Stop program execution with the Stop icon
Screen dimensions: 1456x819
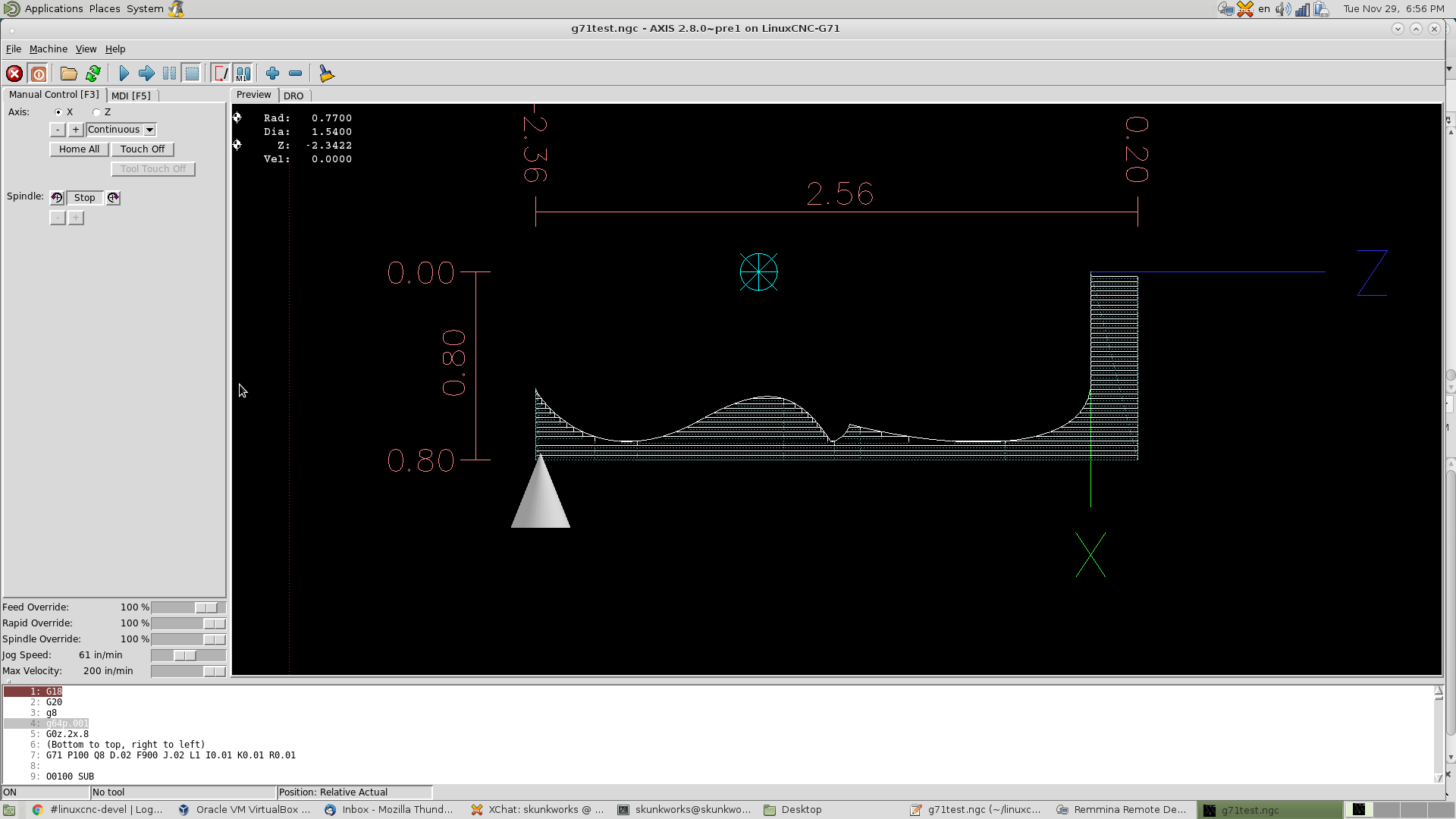192,74
